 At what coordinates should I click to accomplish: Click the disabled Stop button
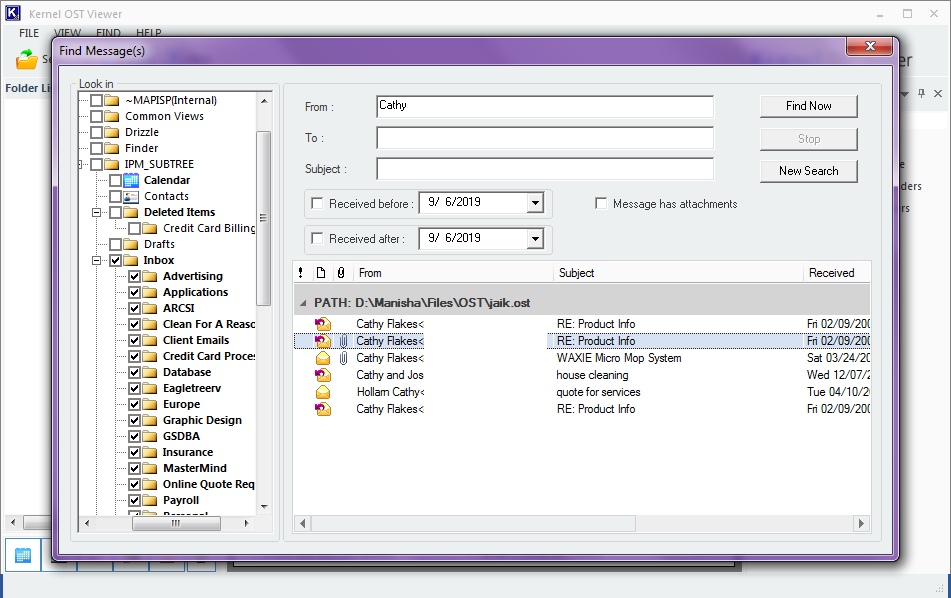(808, 139)
